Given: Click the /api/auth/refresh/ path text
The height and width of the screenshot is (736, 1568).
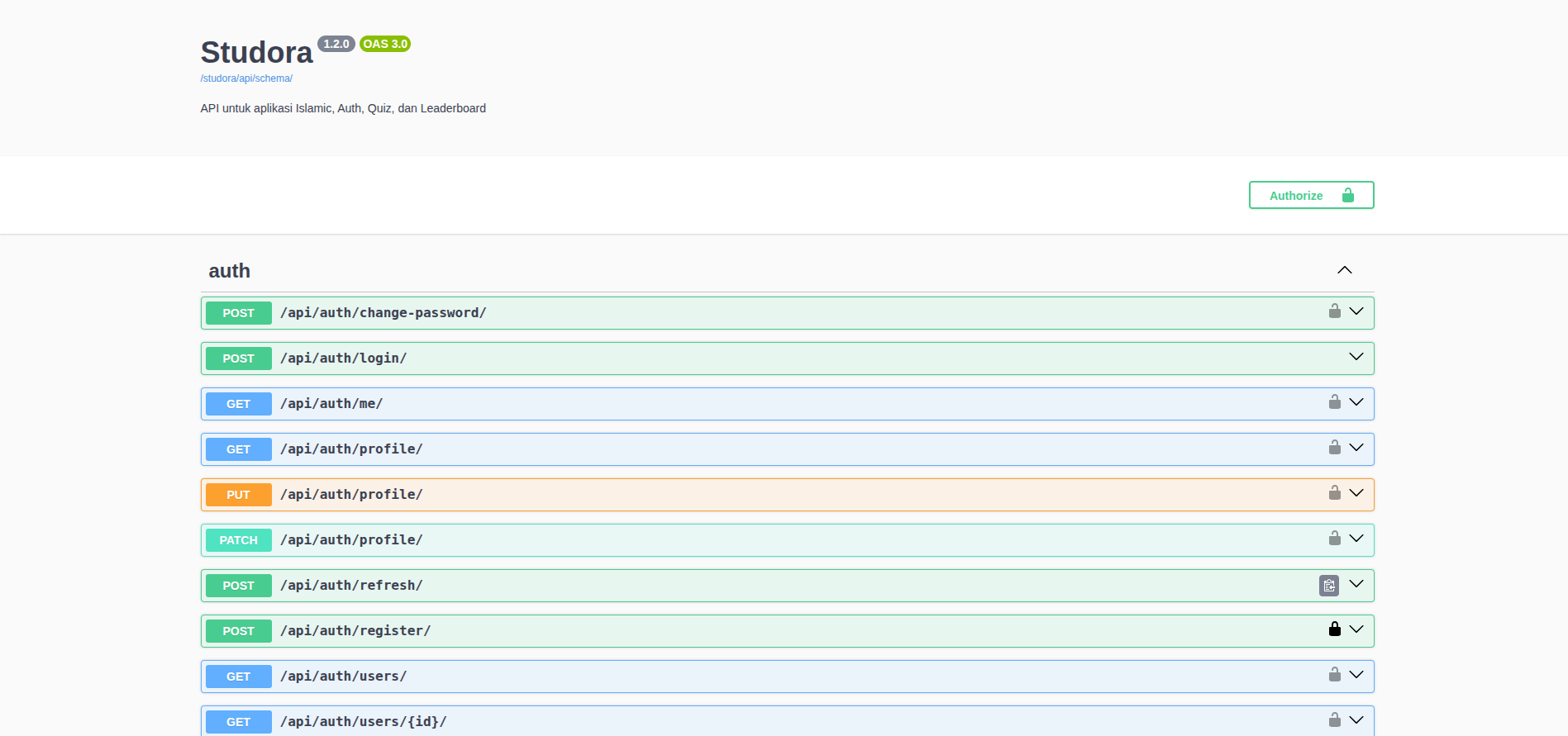Looking at the screenshot, I should pyautogui.click(x=351, y=586).
